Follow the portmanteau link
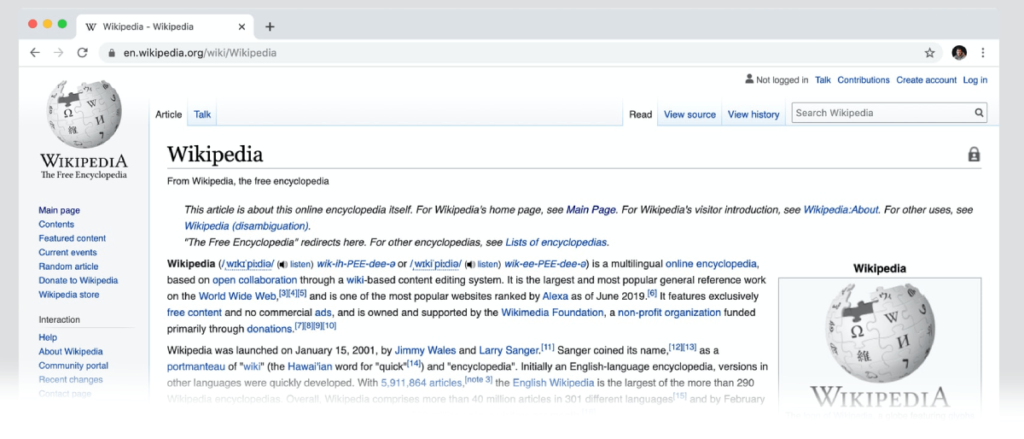The width and height of the screenshot is (1024, 439). (197, 366)
